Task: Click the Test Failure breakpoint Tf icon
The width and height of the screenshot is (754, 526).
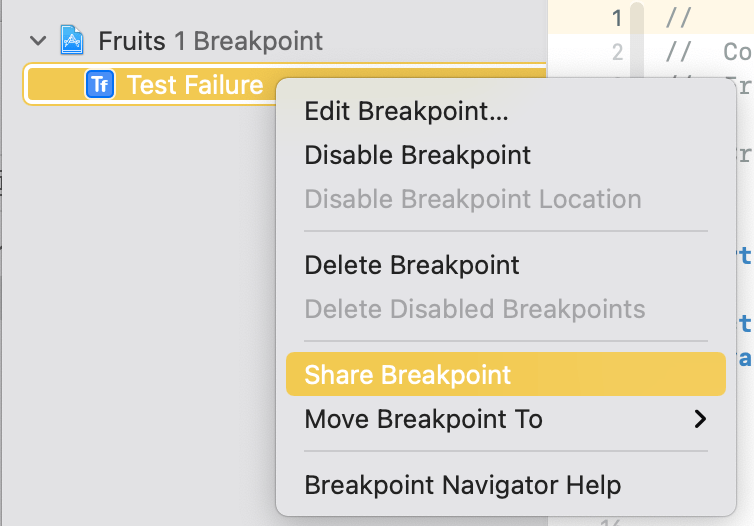Action: [100, 85]
